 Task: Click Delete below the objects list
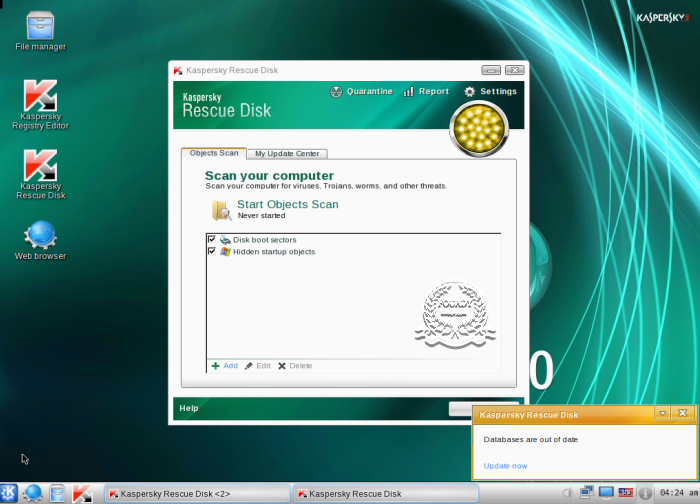point(295,366)
